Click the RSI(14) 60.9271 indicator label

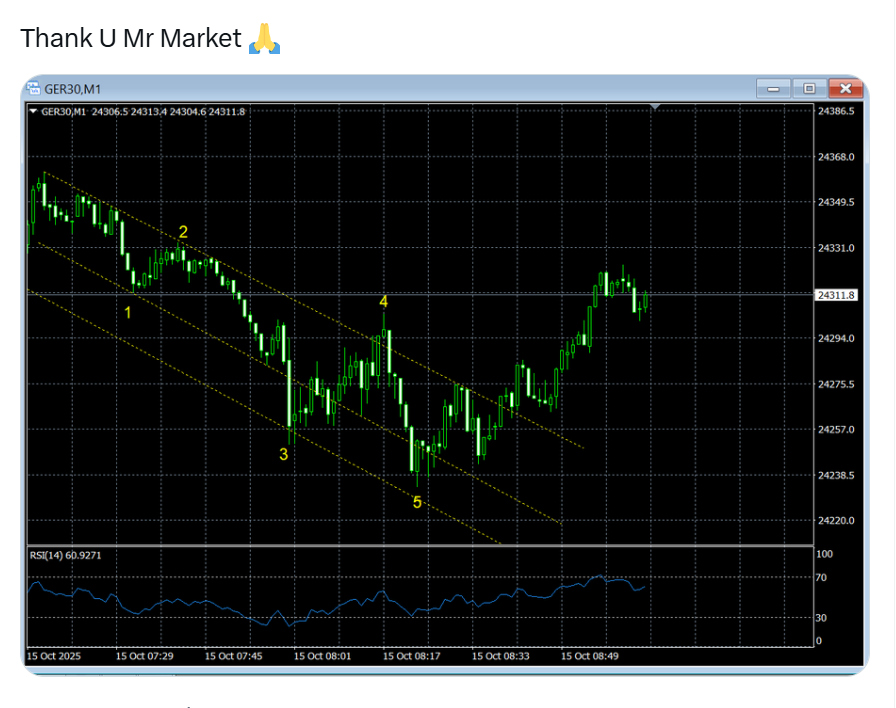66,555
